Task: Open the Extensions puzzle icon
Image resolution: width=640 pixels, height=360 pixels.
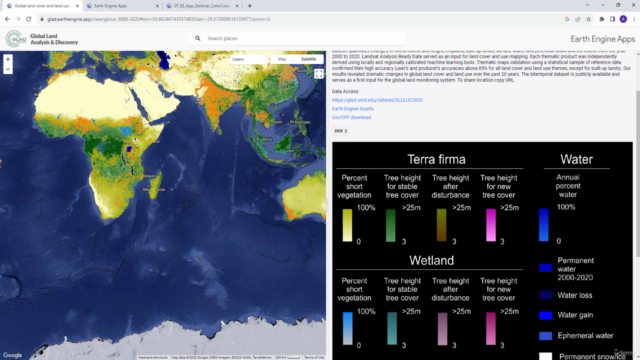Action: 602,19
